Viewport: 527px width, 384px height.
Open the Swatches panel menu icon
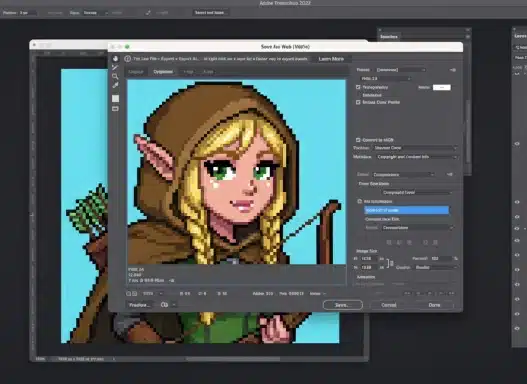468,36
